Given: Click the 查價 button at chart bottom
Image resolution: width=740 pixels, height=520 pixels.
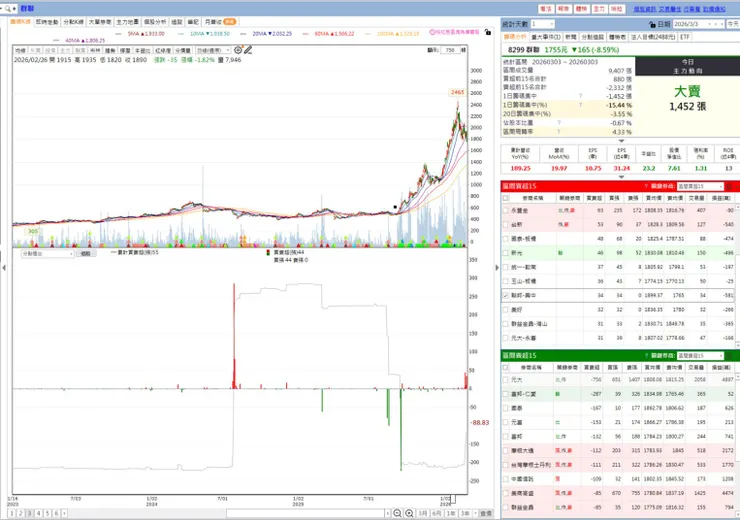Looking at the screenshot, I should [486, 513].
